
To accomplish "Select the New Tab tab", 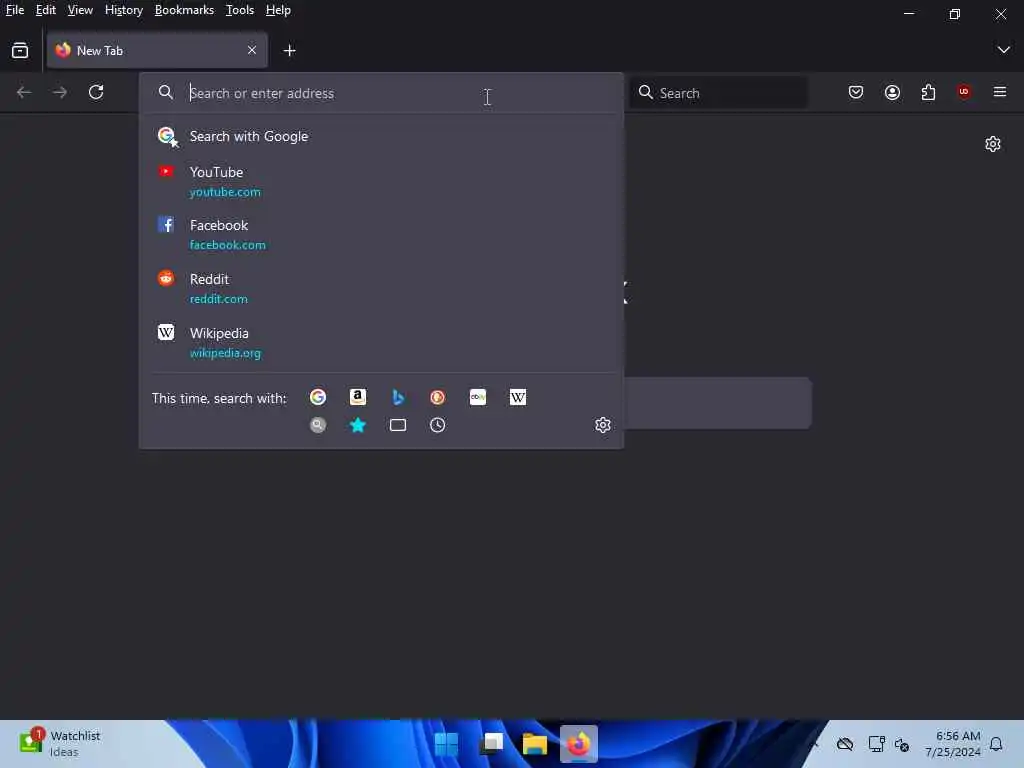I will tap(157, 50).
